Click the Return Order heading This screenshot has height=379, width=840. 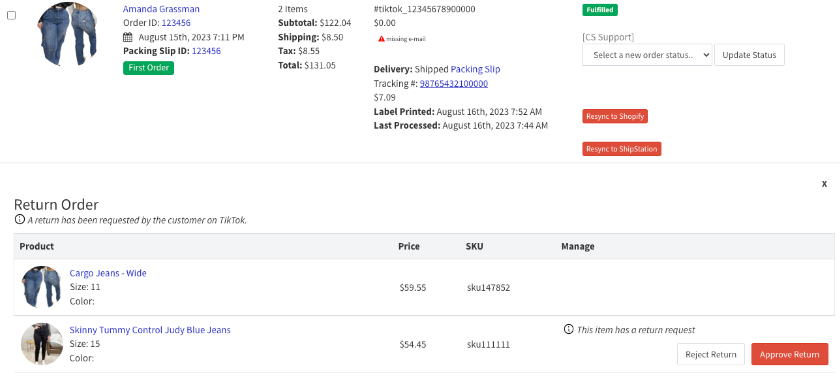point(56,205)
